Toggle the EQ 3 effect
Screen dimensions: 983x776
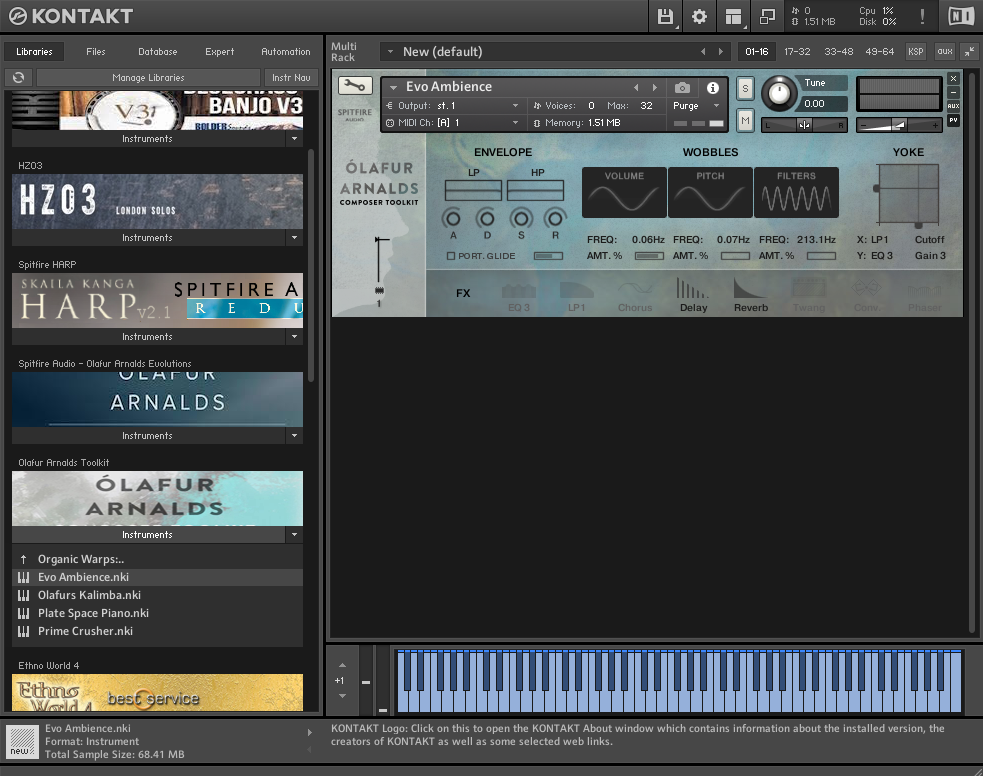click(519, 295)
